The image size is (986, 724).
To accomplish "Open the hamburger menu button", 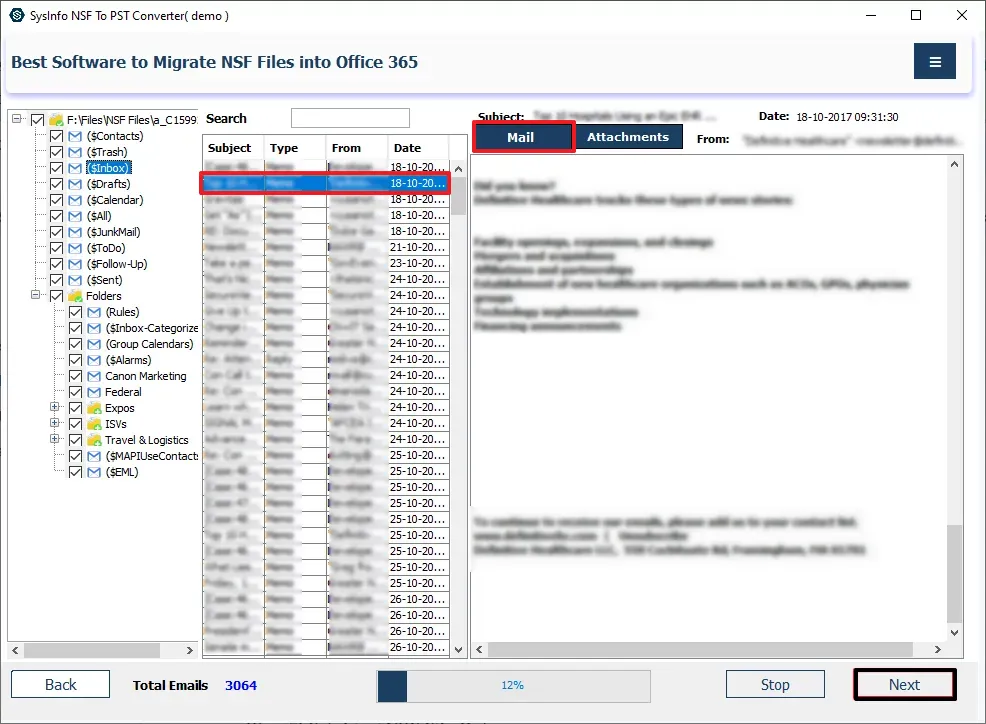I will (934, 62).
